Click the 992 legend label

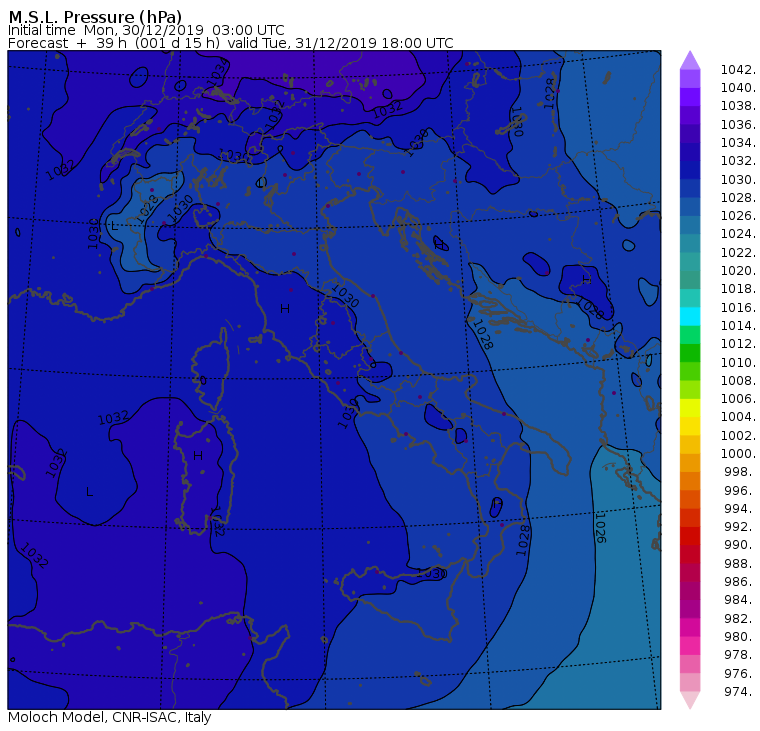pyautogui.click(x=740, y=526)
